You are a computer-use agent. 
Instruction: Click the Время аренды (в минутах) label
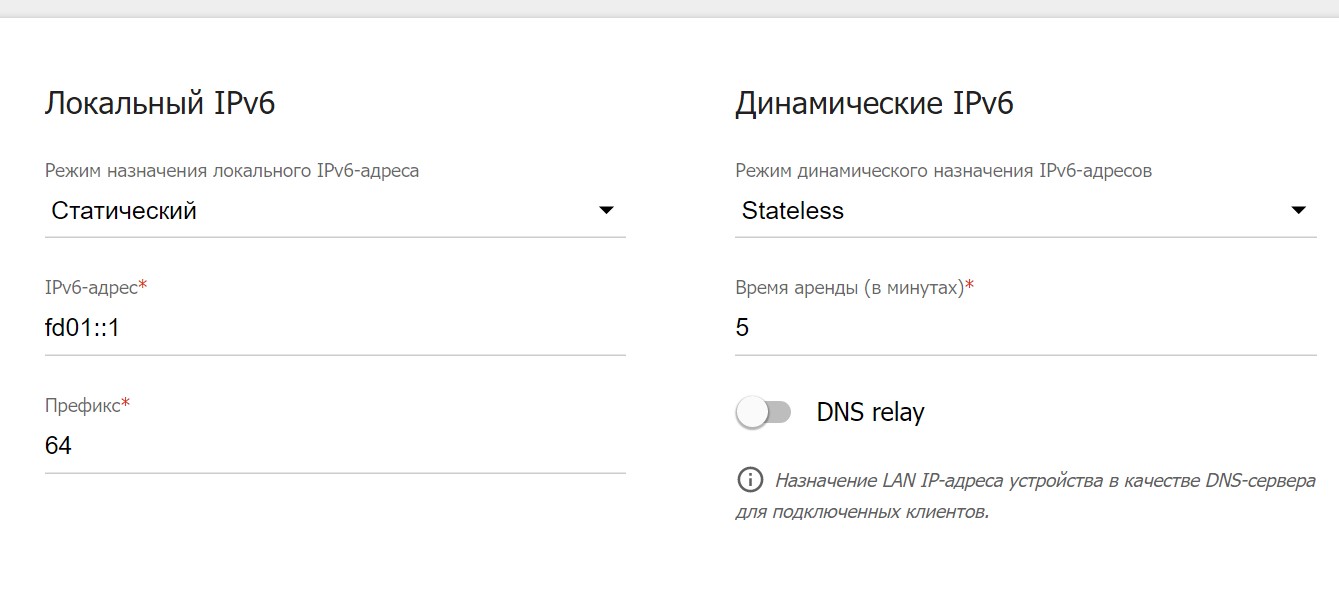pos(849,288)
